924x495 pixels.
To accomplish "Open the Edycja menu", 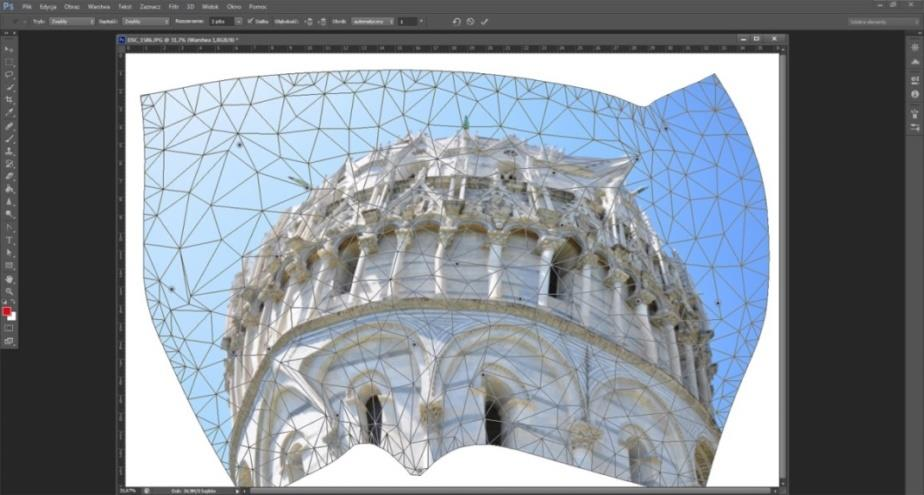I will pyautogui.click(x=48, y=6).
